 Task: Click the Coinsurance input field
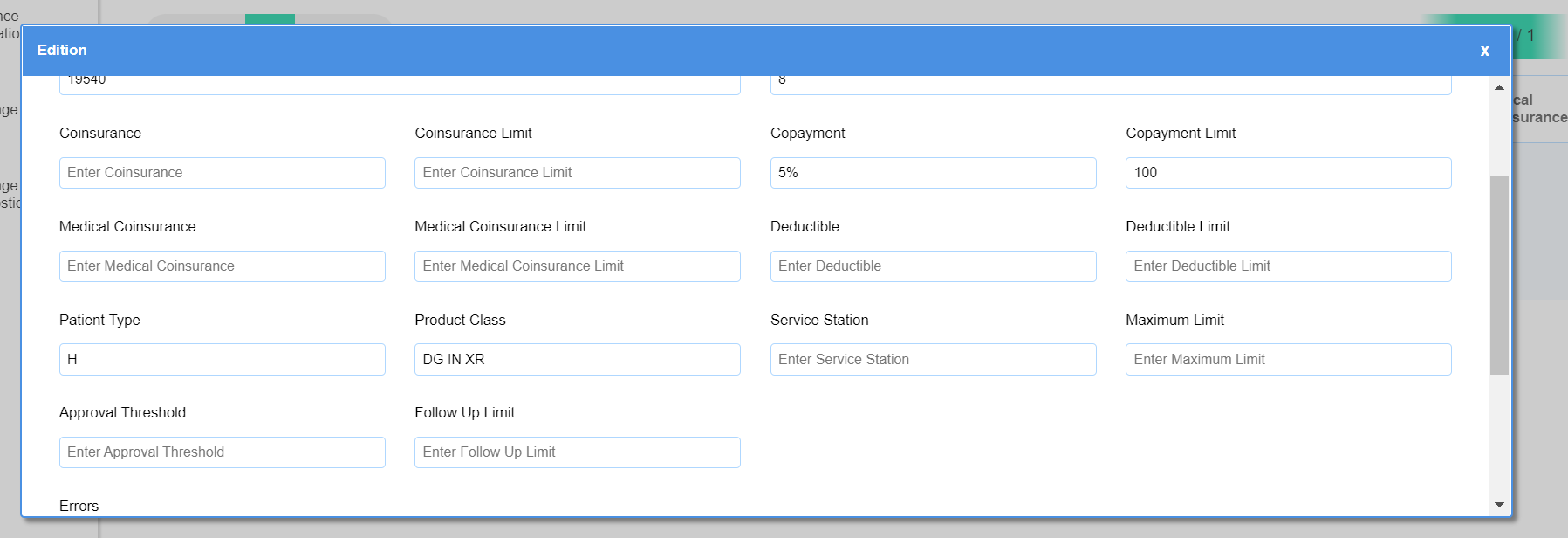click(x=223, y=173)
